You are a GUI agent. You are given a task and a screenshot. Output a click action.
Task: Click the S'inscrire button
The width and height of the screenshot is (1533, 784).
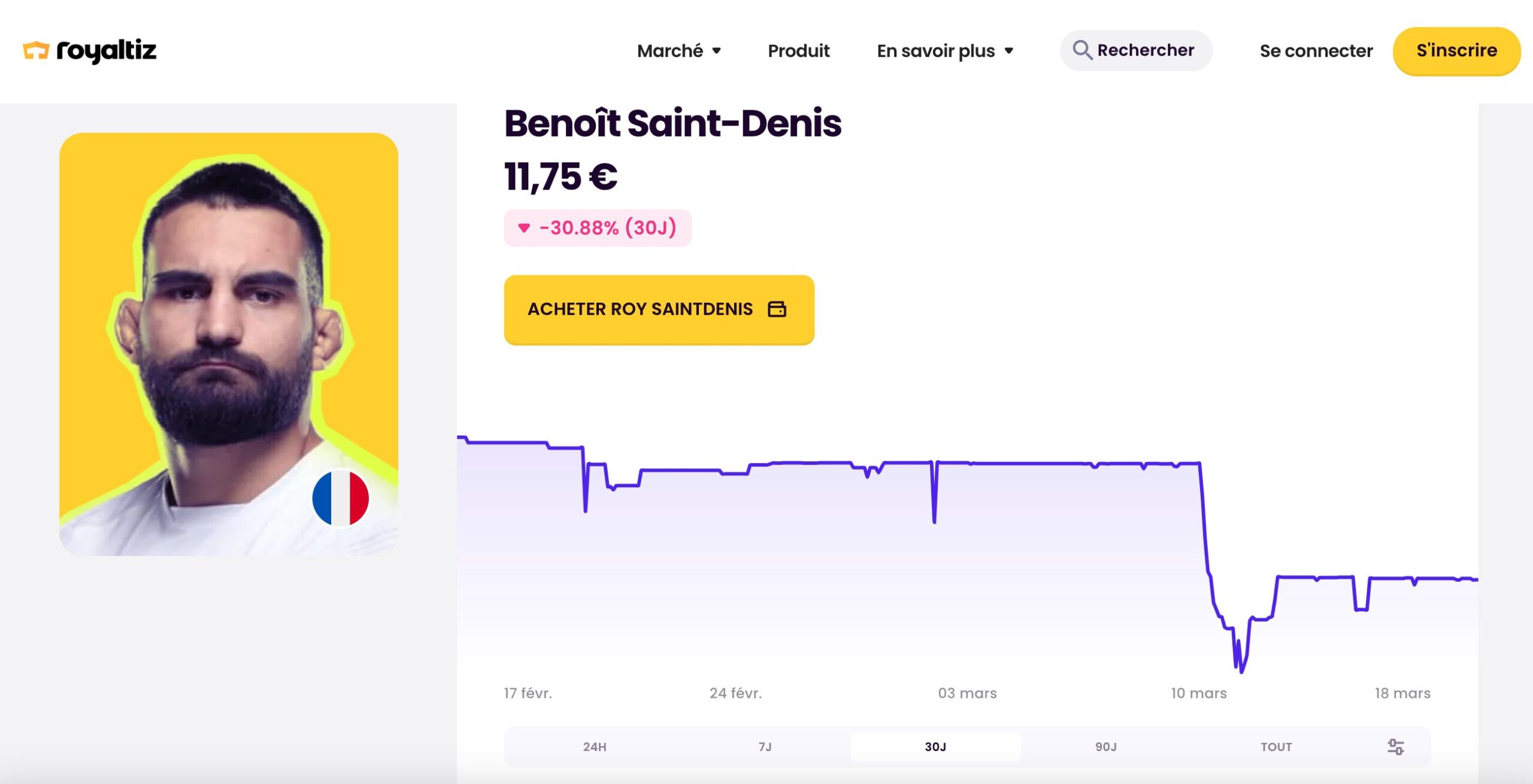tap(1456, 51)
